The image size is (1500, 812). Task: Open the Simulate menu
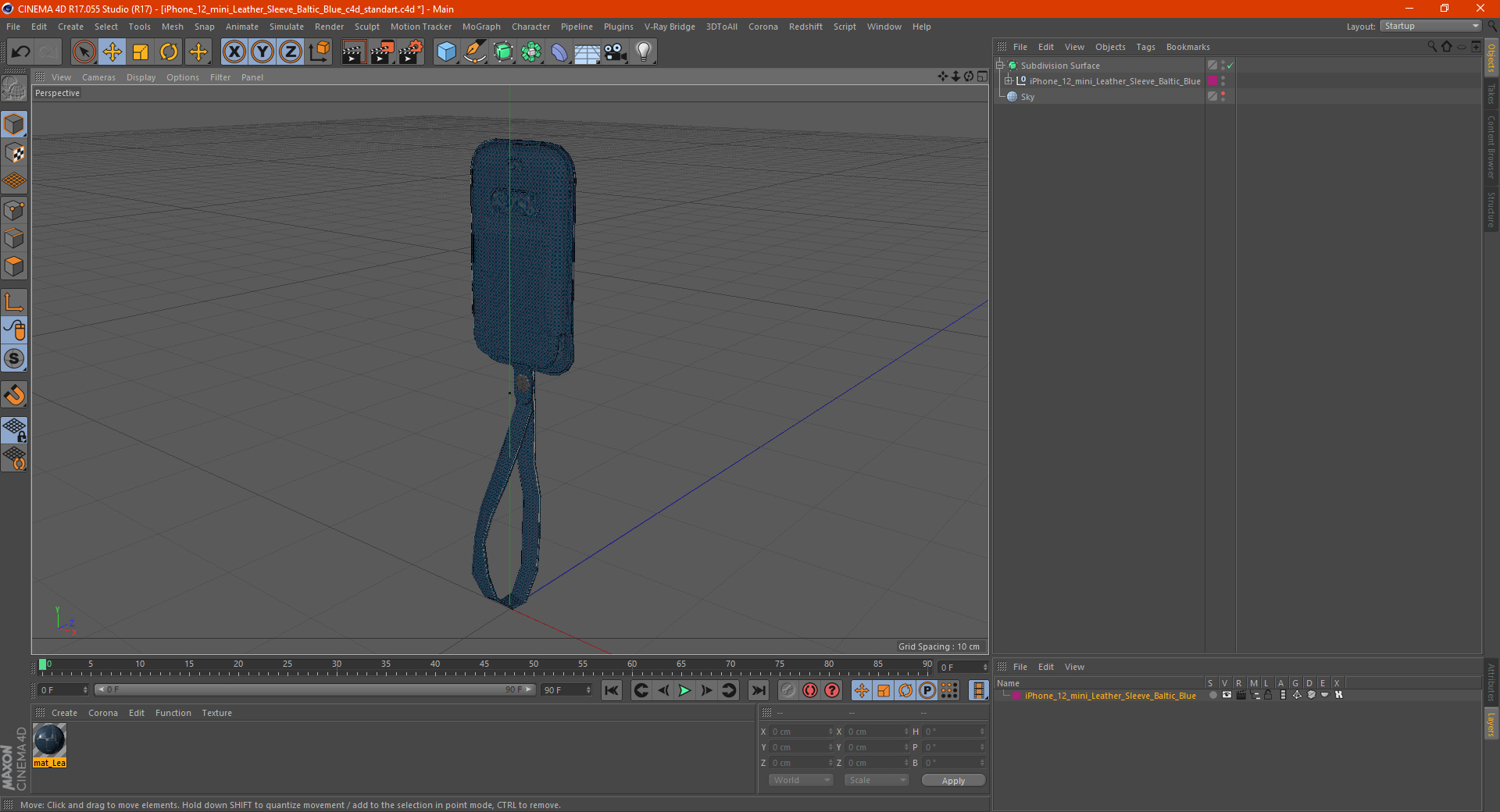tap(287, 27)
